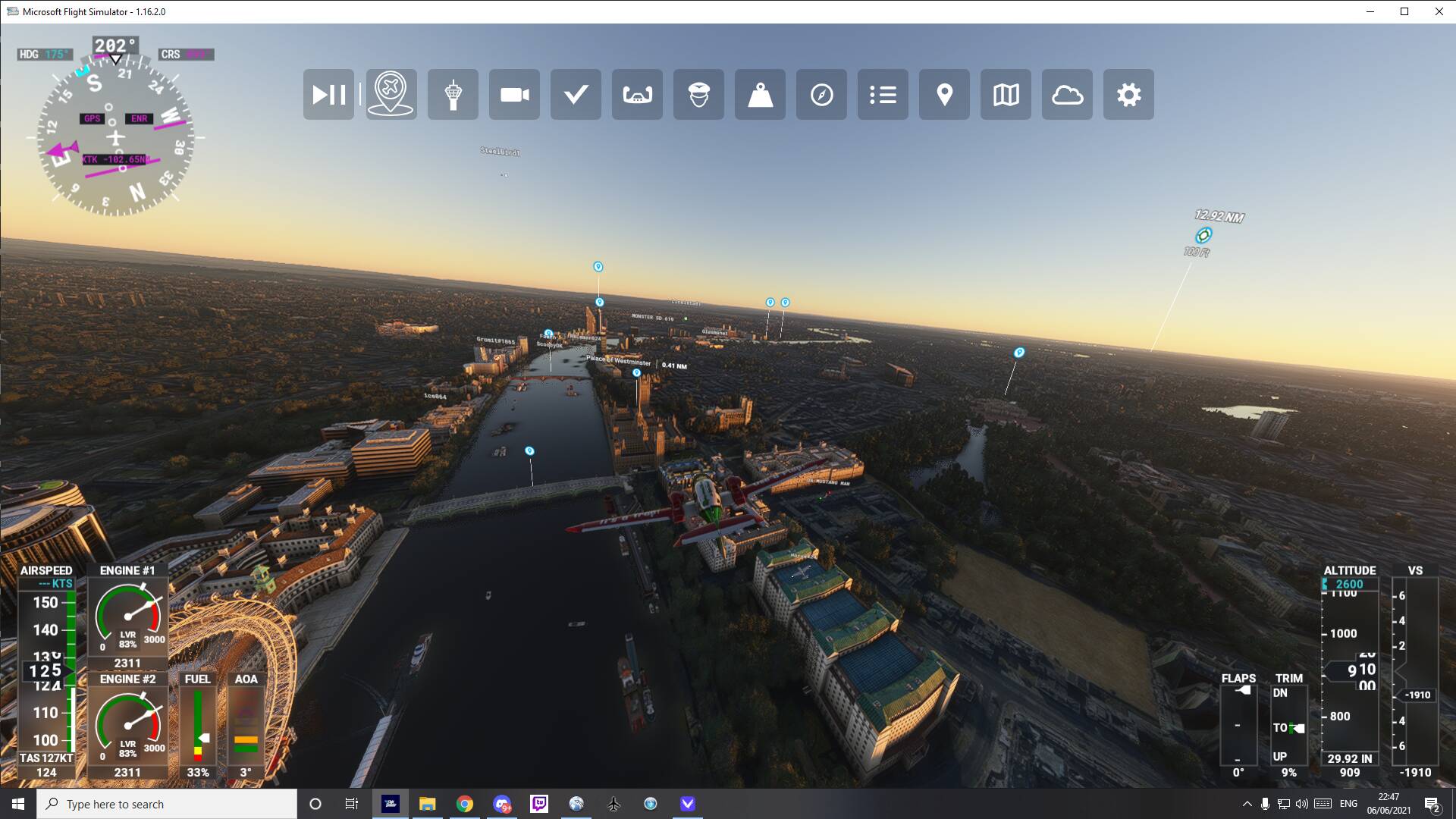Open the fuel and weight panel
Screen dimensions: 1456x819
point(760,95)
